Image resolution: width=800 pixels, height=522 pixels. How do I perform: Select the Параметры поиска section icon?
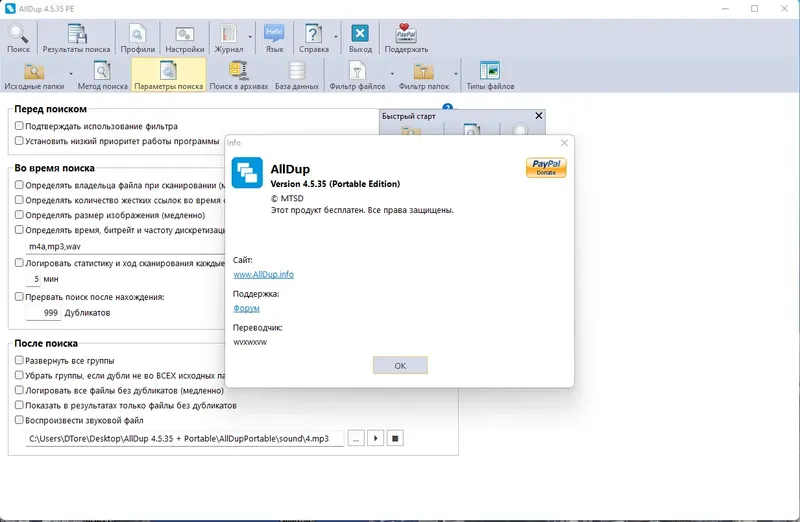(x=168, y=76)
